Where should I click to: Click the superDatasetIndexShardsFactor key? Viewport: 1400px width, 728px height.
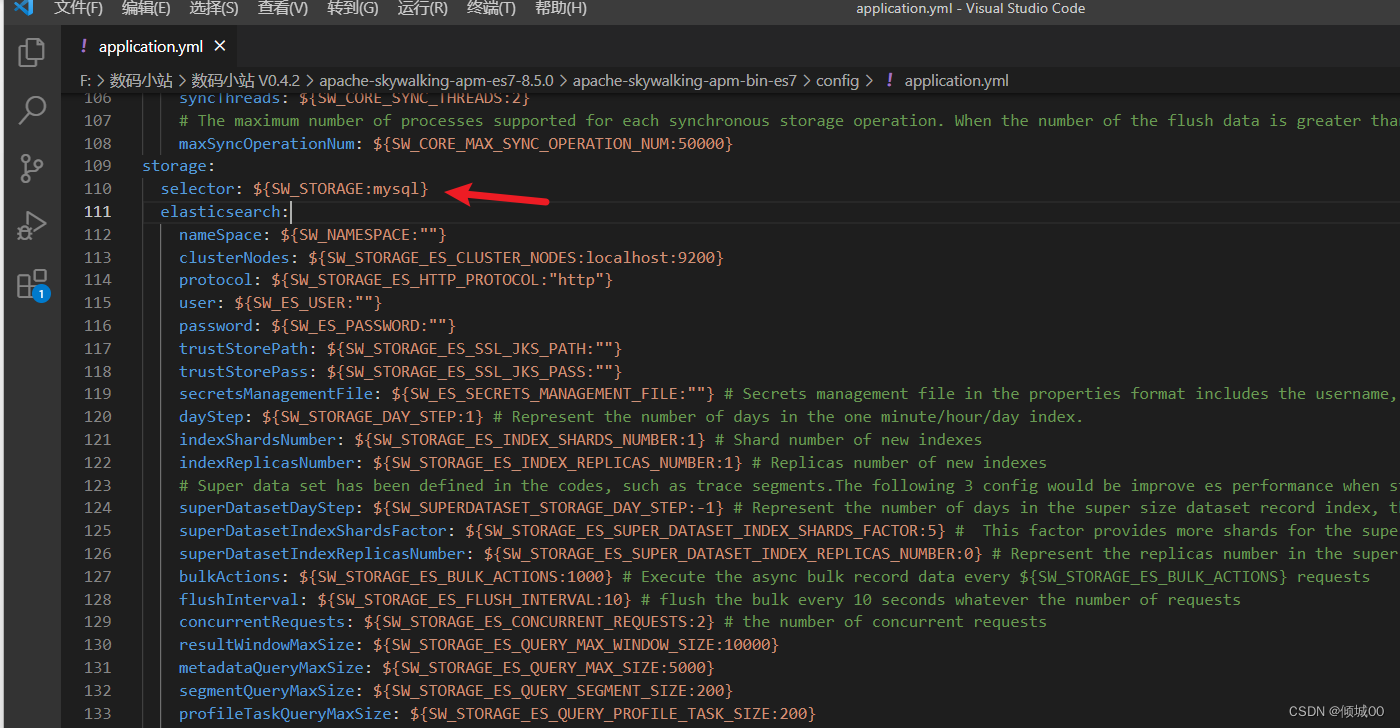point(312,531)
